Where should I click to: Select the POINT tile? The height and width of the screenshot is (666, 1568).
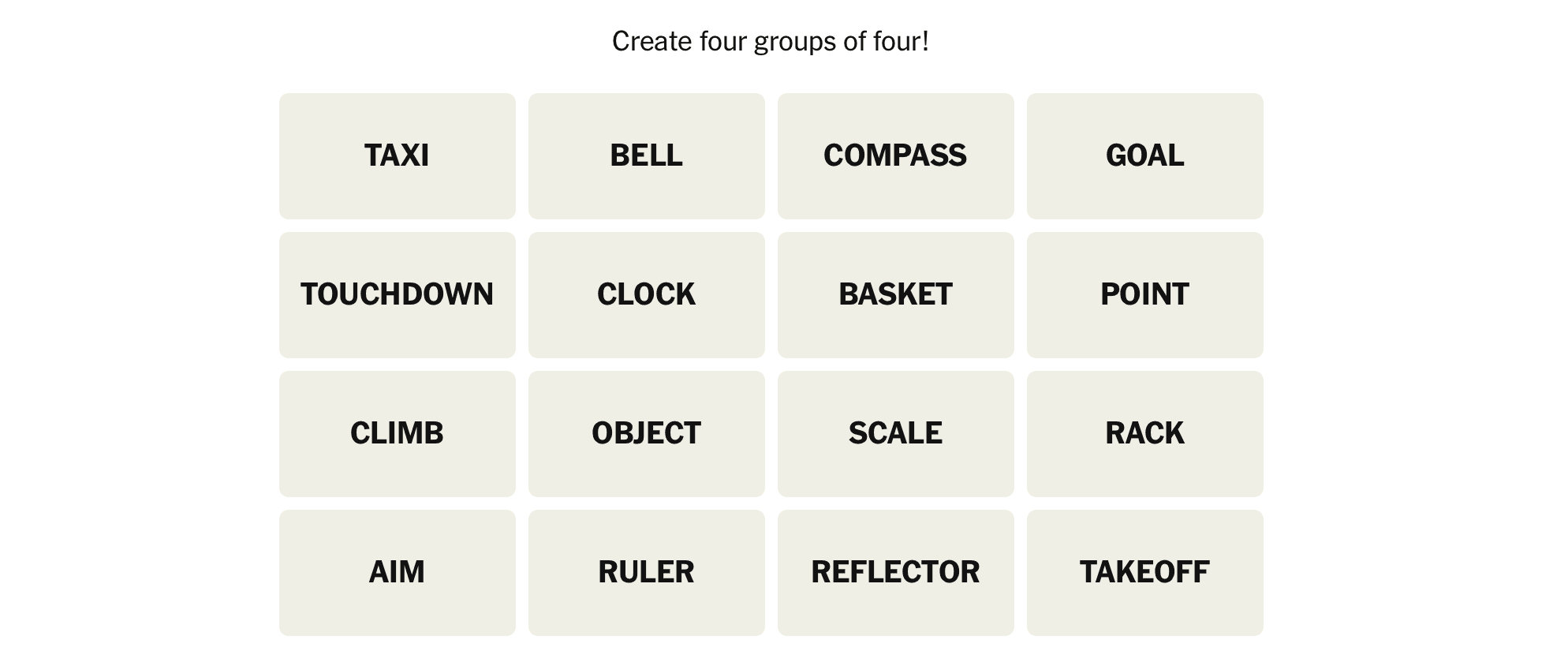pyautogui.click(x=1144, y=295)
